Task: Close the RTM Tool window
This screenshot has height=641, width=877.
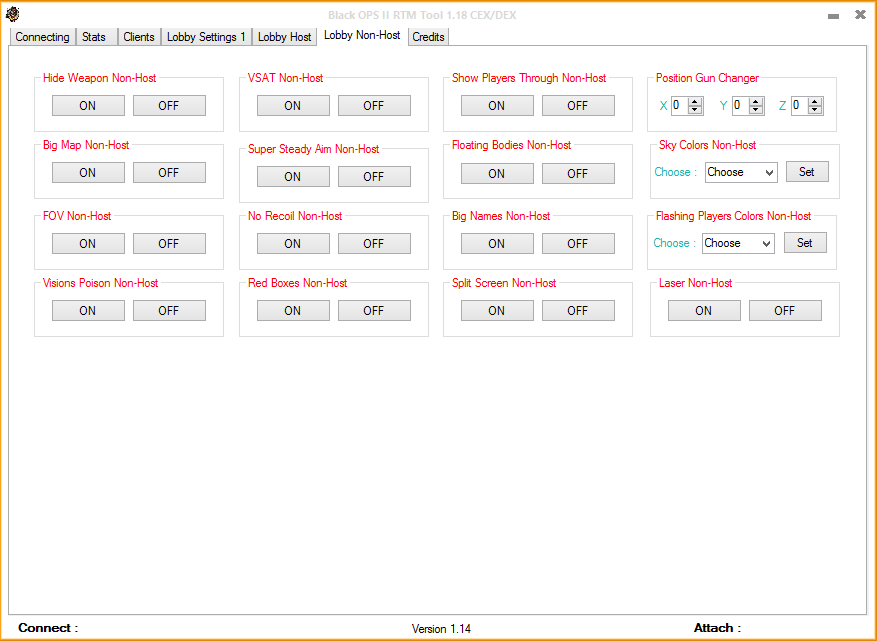Action: tap(860, 15)
